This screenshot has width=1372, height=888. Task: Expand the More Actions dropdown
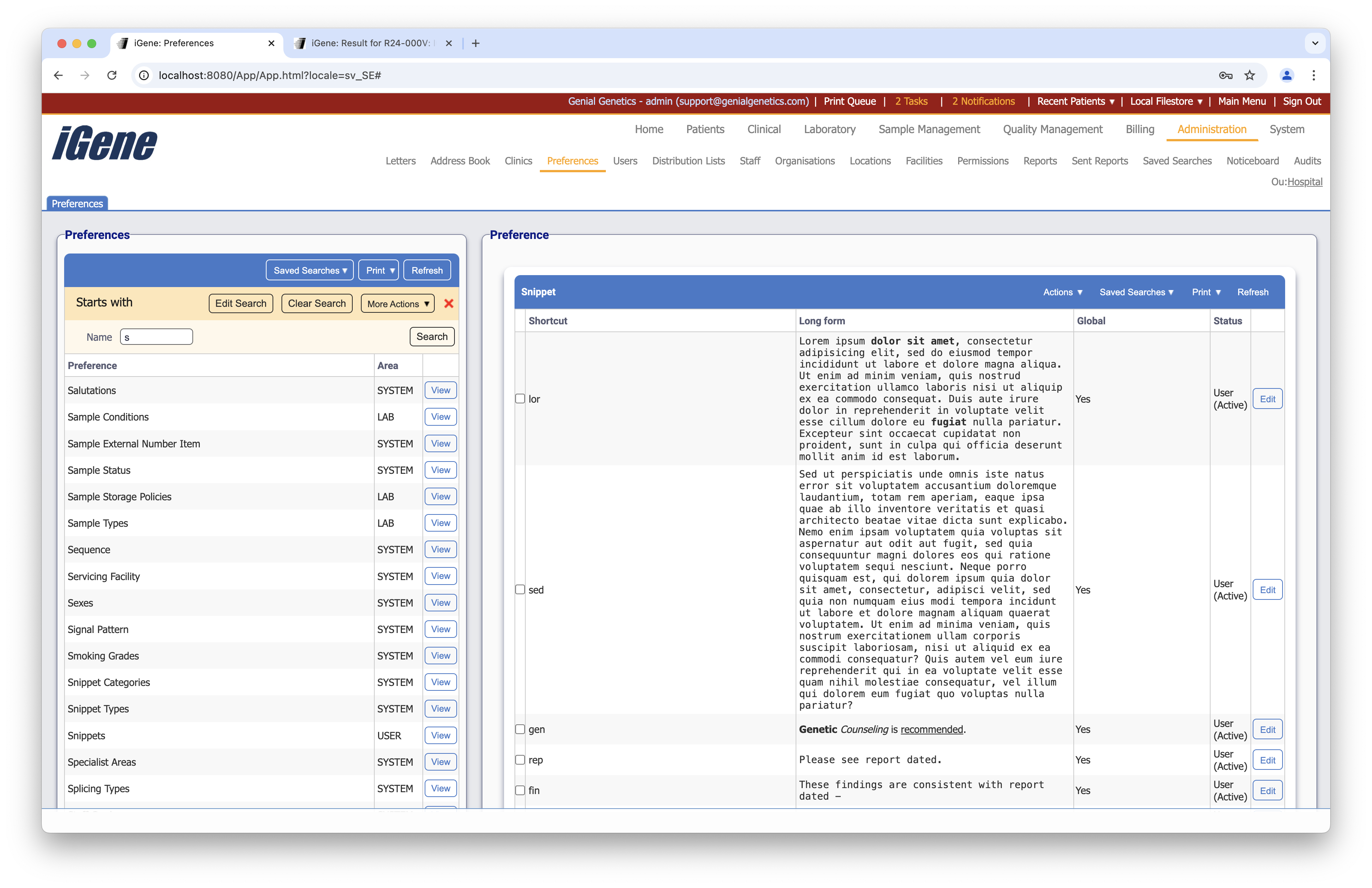tap(398, 304)
